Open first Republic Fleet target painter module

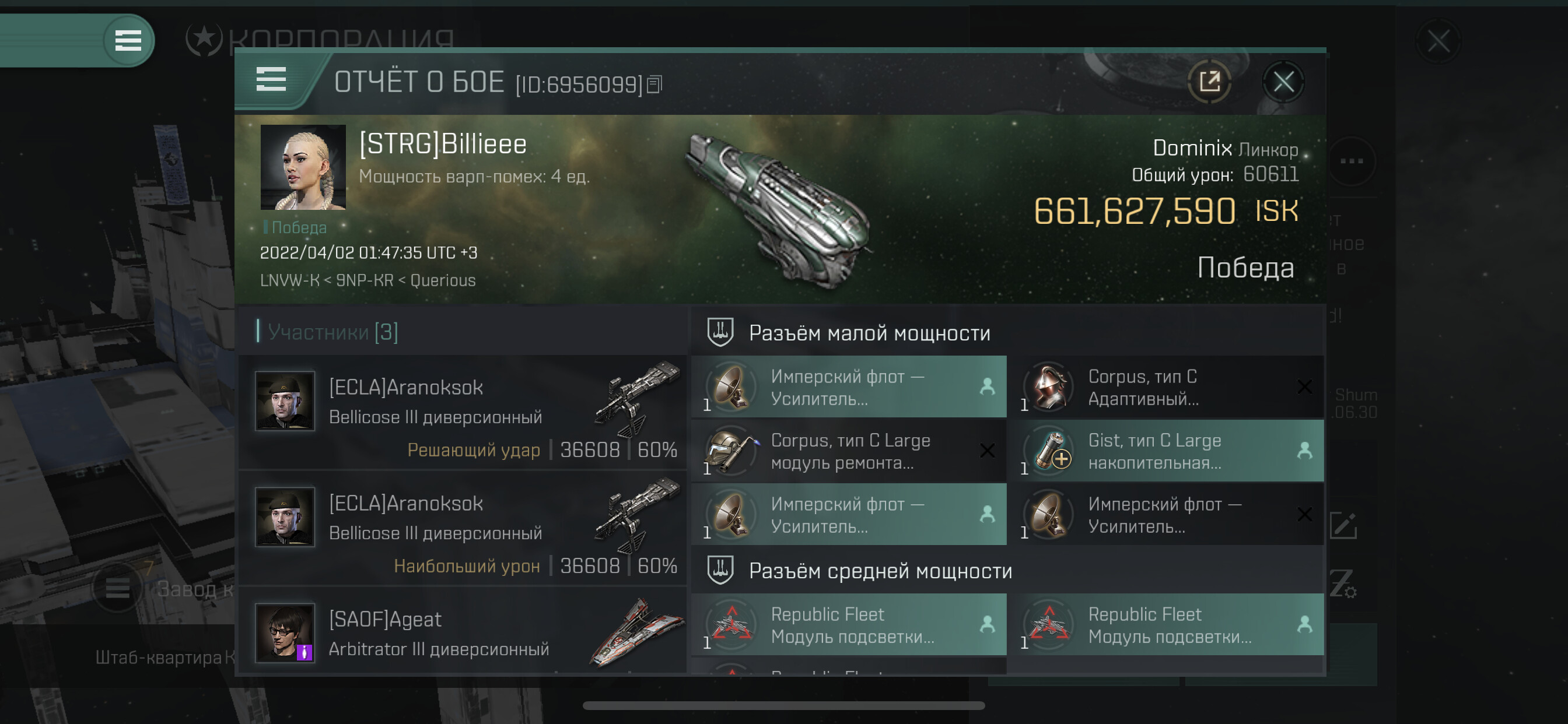pos(849,625)
